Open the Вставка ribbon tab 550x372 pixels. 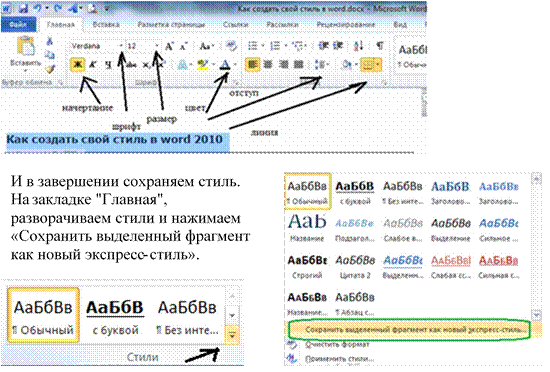pos(106,25)
